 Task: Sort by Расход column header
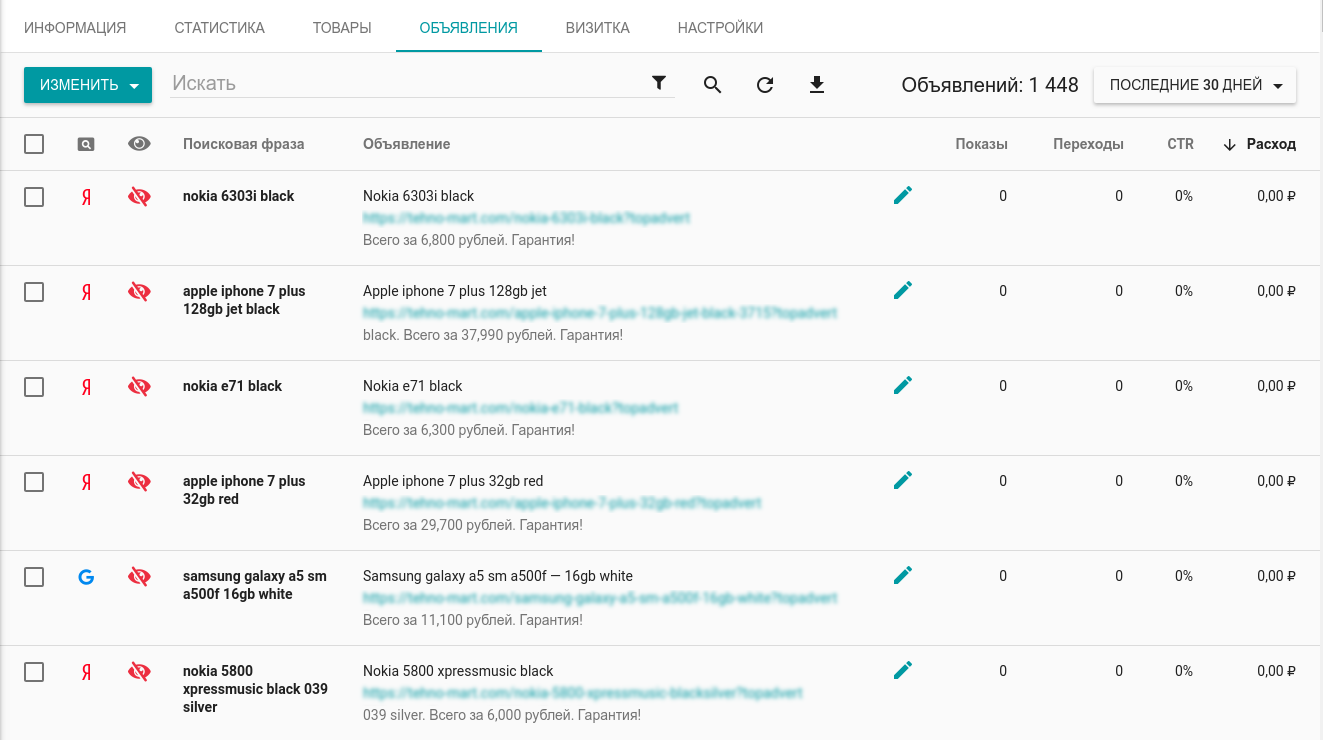(x=1271, y=144)
